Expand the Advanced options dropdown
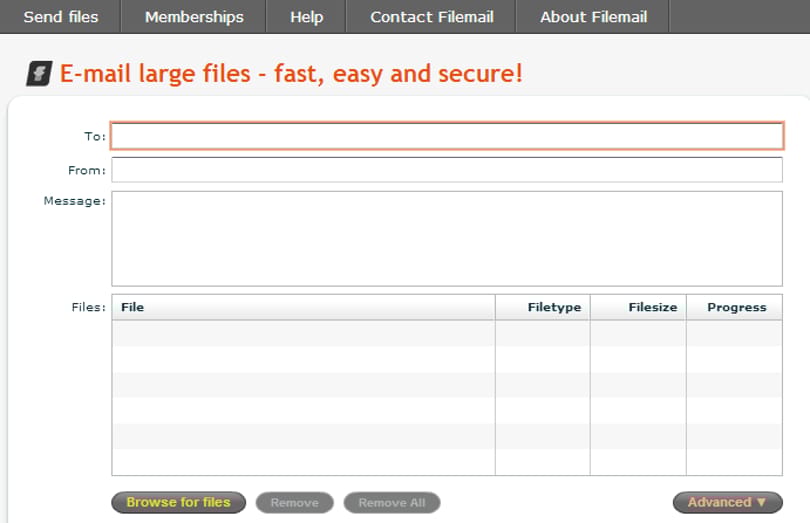Viewport: 810px width, 523px height. click(x=727, y=502)
